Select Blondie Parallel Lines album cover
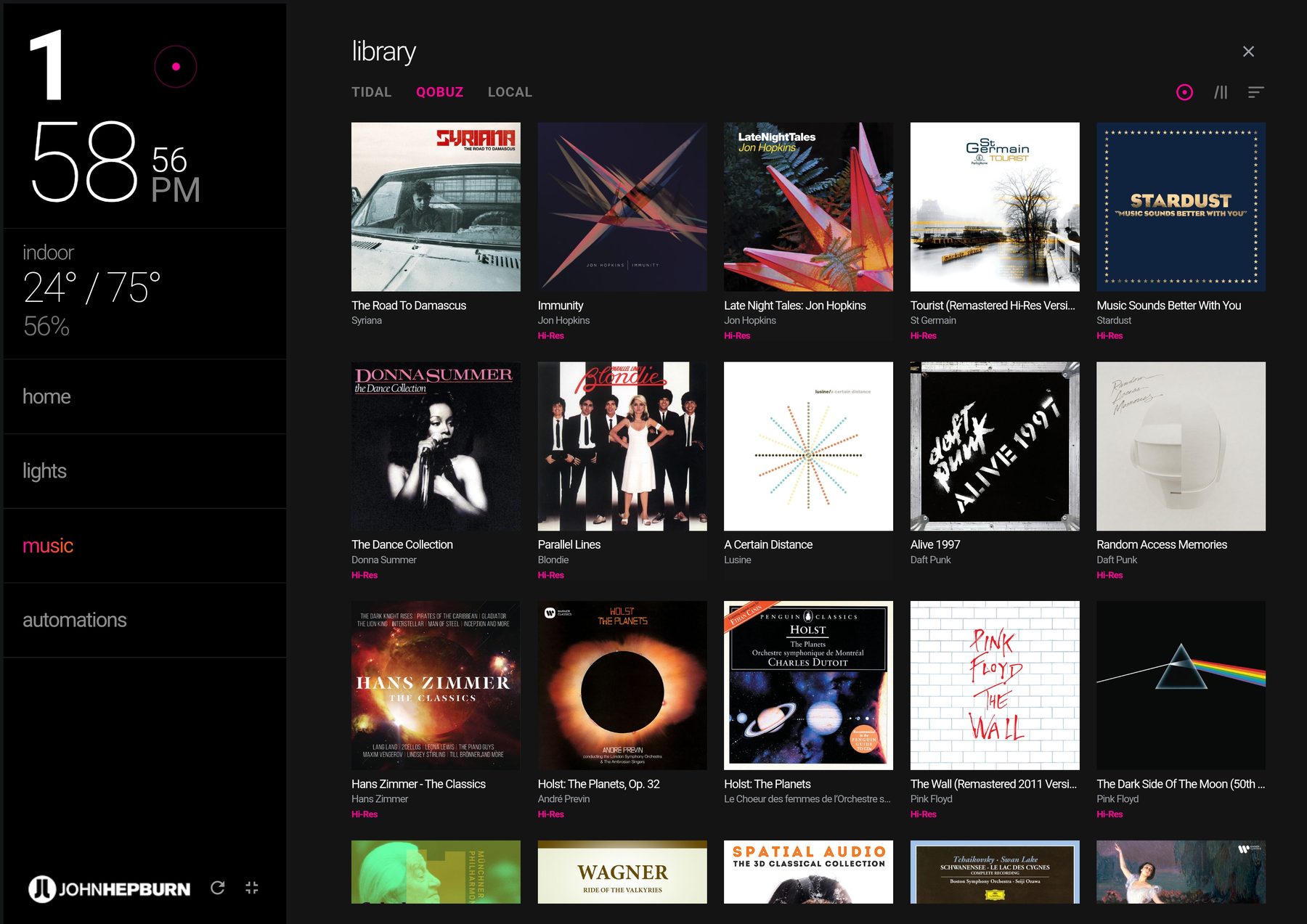This screenshot has height=924, width=1307. (622, 446)
